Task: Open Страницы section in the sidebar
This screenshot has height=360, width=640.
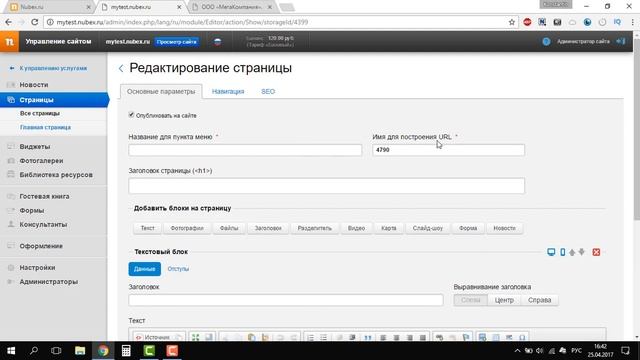Action: tap(53, 100)
